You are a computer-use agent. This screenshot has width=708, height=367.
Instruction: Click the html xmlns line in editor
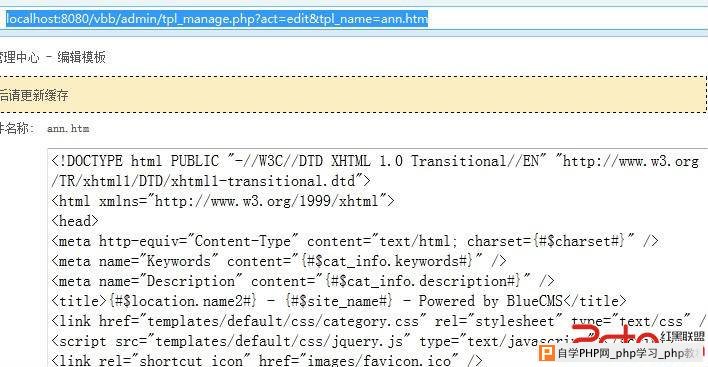click(x=223, y=201)
